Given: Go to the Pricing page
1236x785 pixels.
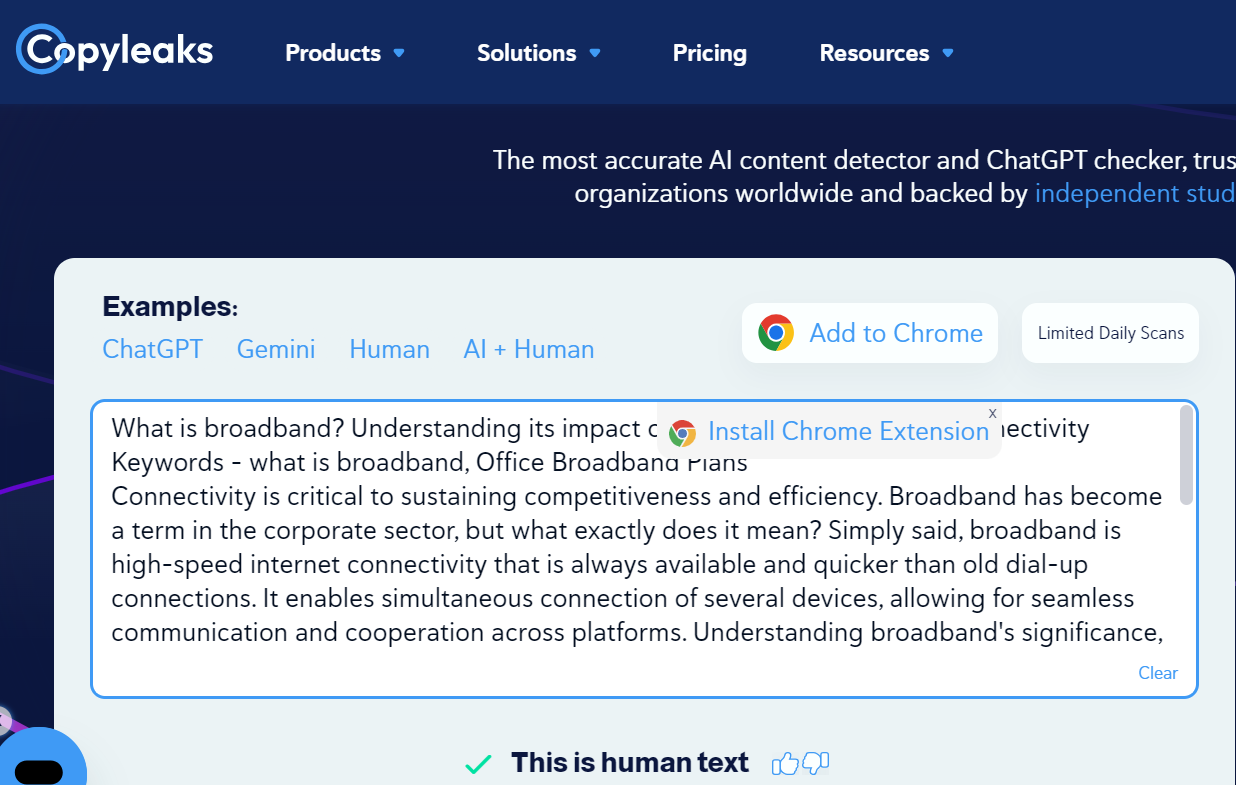Looking at the screenshot, I should (x=710, y=53).
